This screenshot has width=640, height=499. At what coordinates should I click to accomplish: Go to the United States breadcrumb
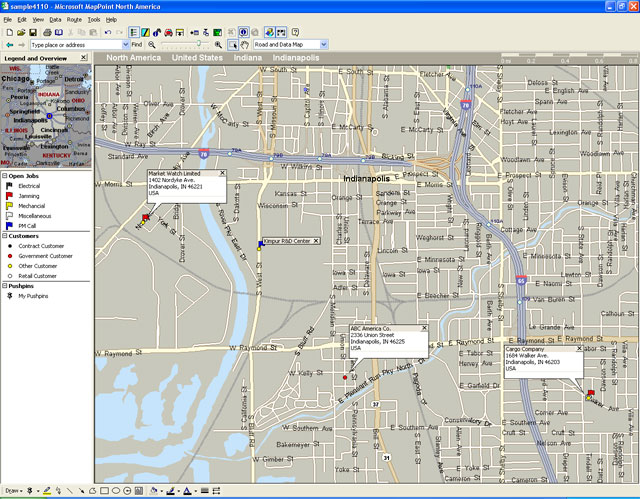(x=197, y=58)
